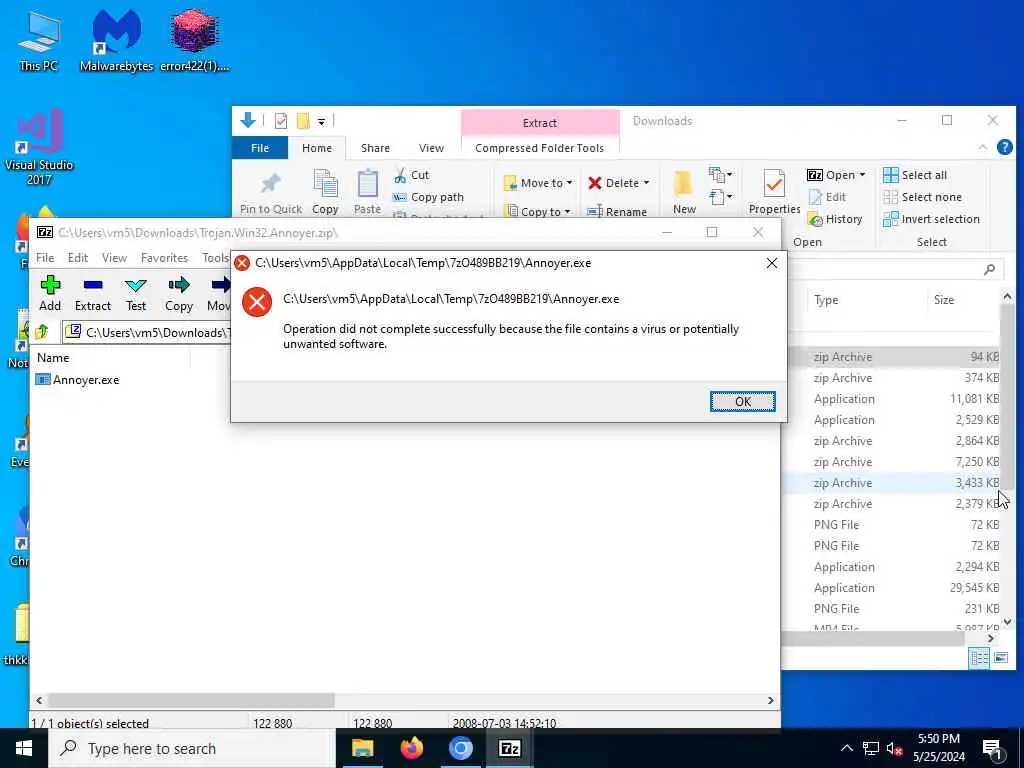Open the 7-Zip Edit menu
The image size is (1024, 768).
coord(78,257)
